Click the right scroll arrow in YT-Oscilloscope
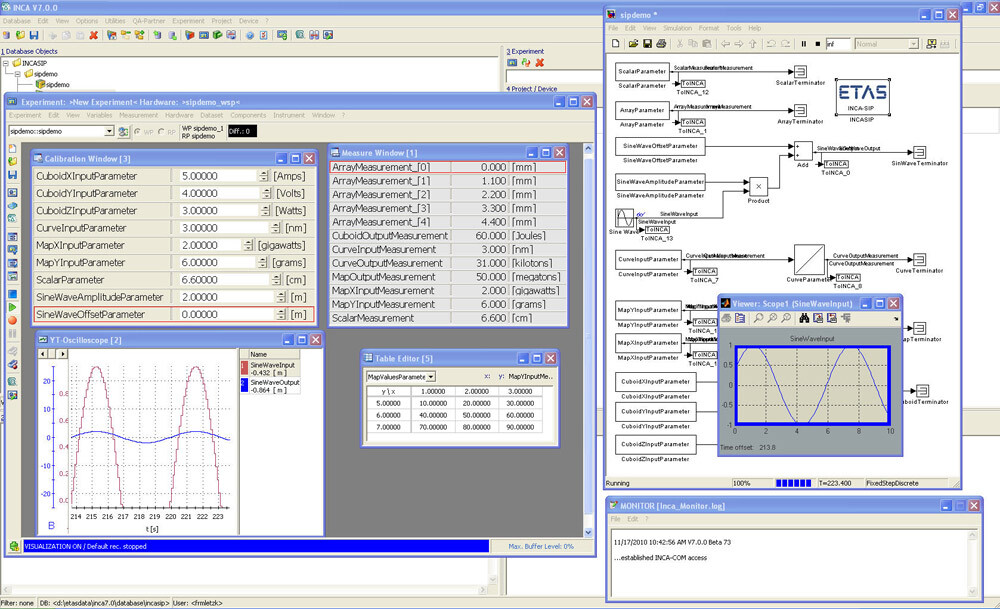1000x609 pixels. pos(61,354)
